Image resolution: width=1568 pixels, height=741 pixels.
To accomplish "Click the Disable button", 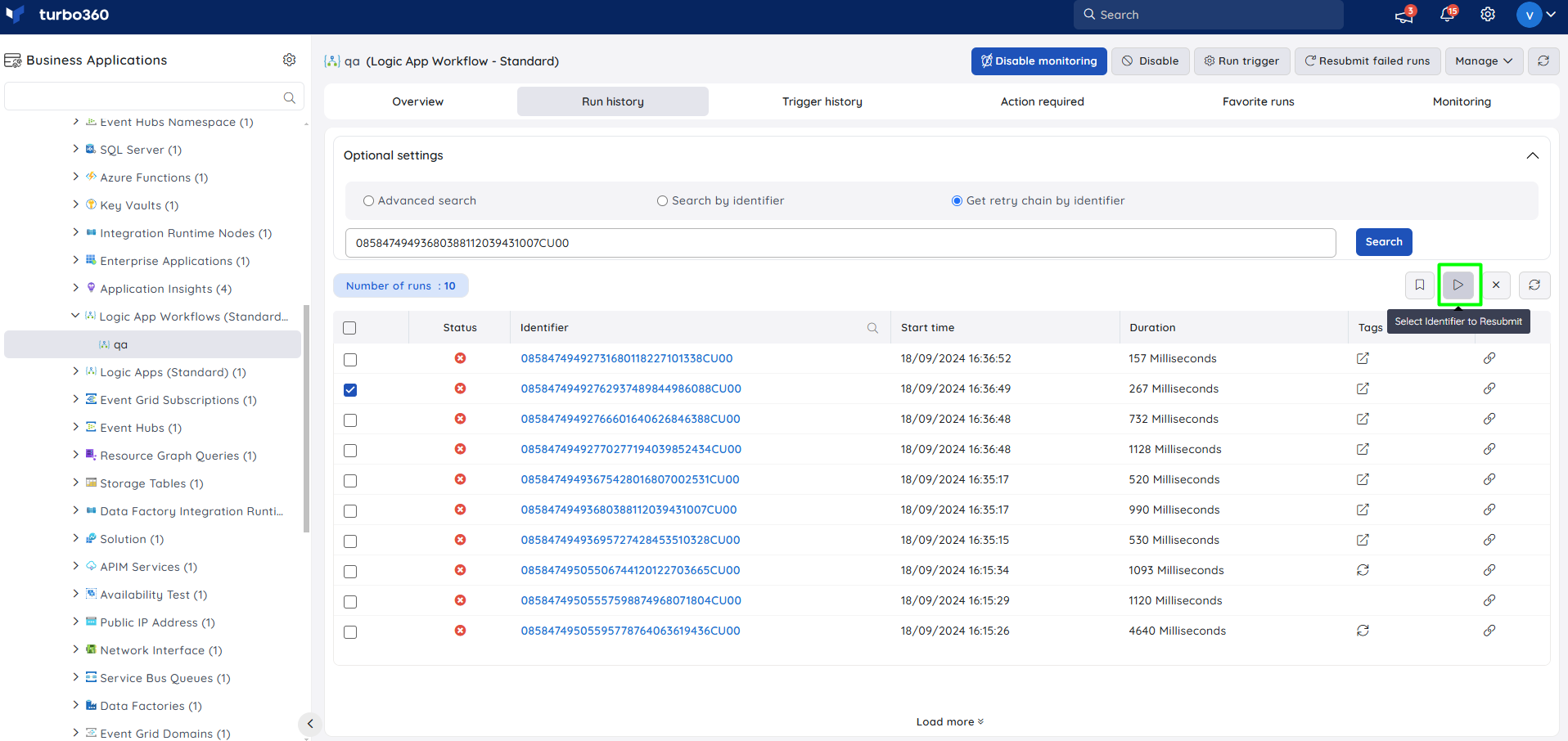I will pos(1150,61).
